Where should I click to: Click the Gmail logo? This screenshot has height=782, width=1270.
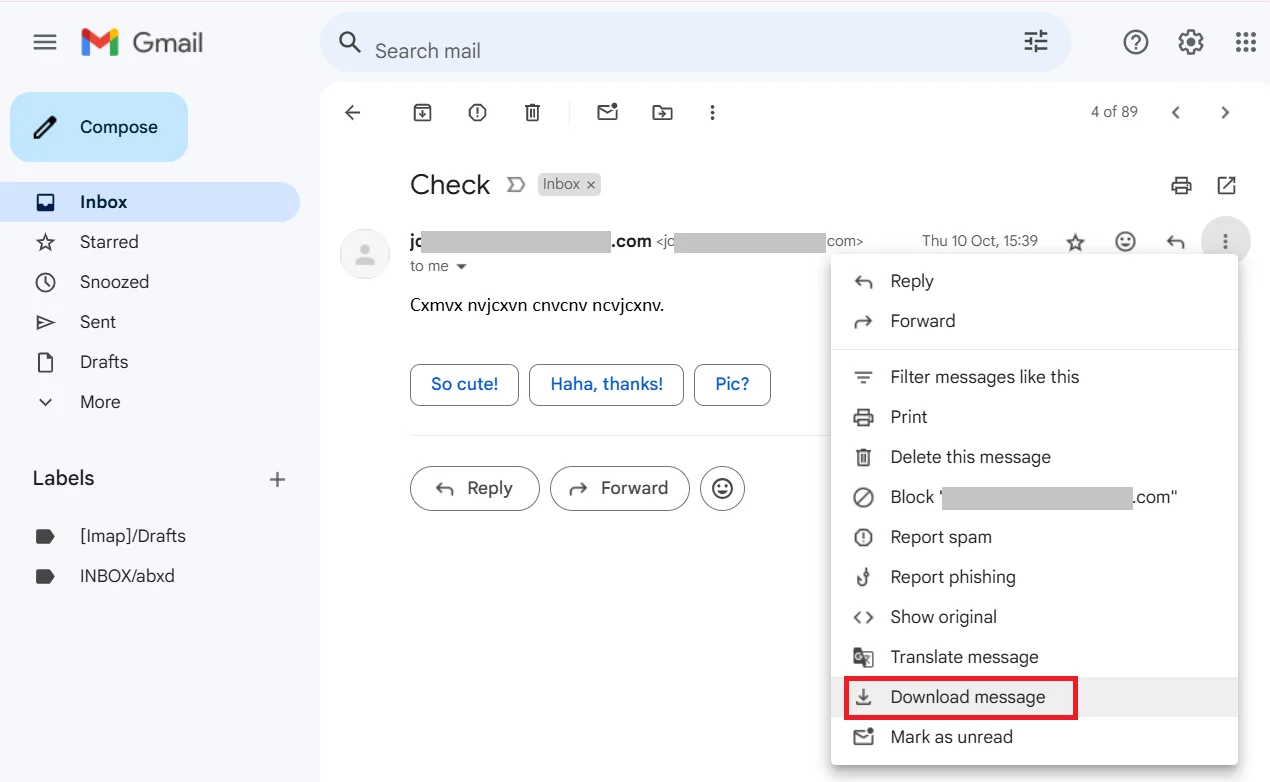(142, 42)
